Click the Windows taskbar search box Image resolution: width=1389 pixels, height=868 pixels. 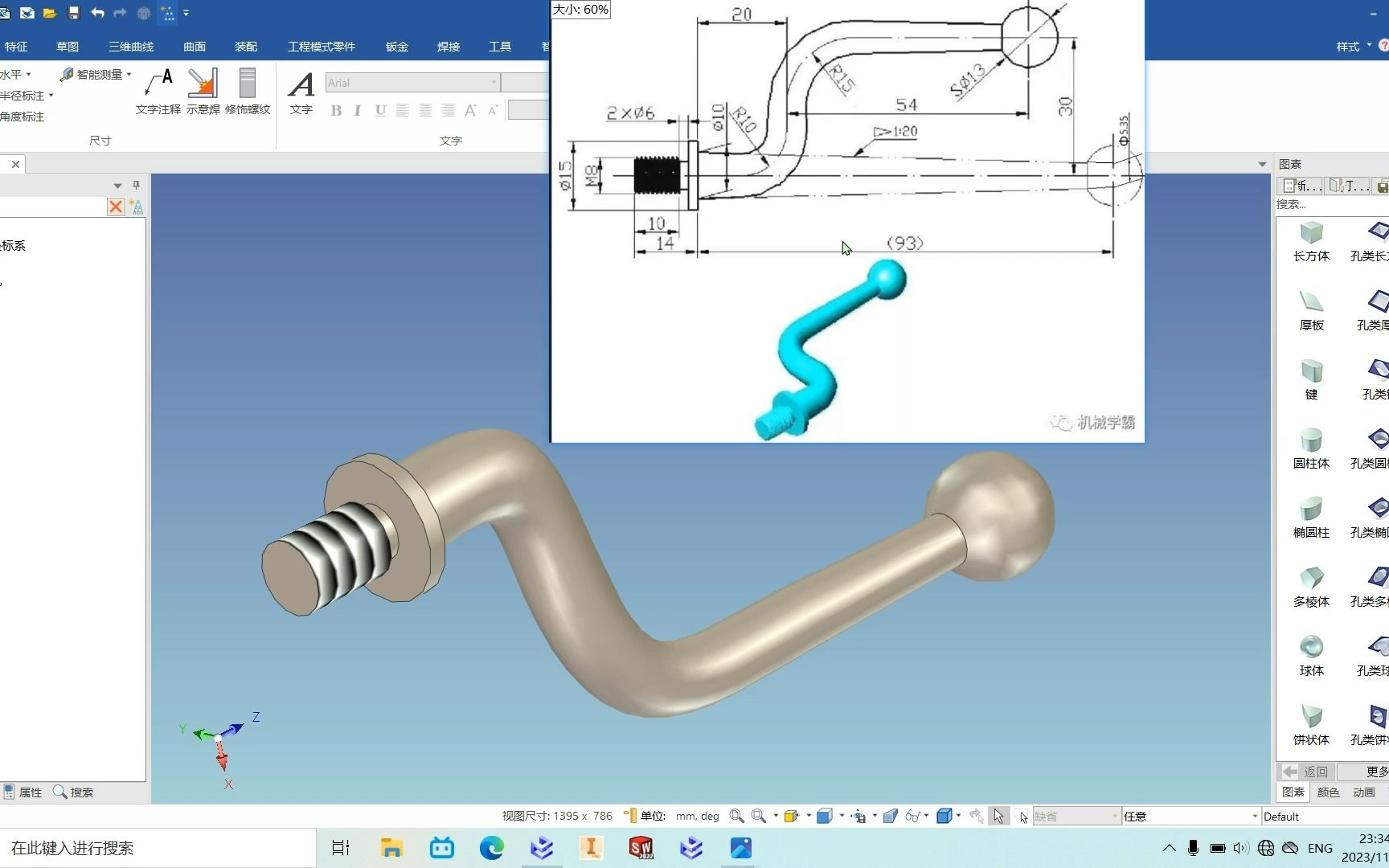coord(158,848)
